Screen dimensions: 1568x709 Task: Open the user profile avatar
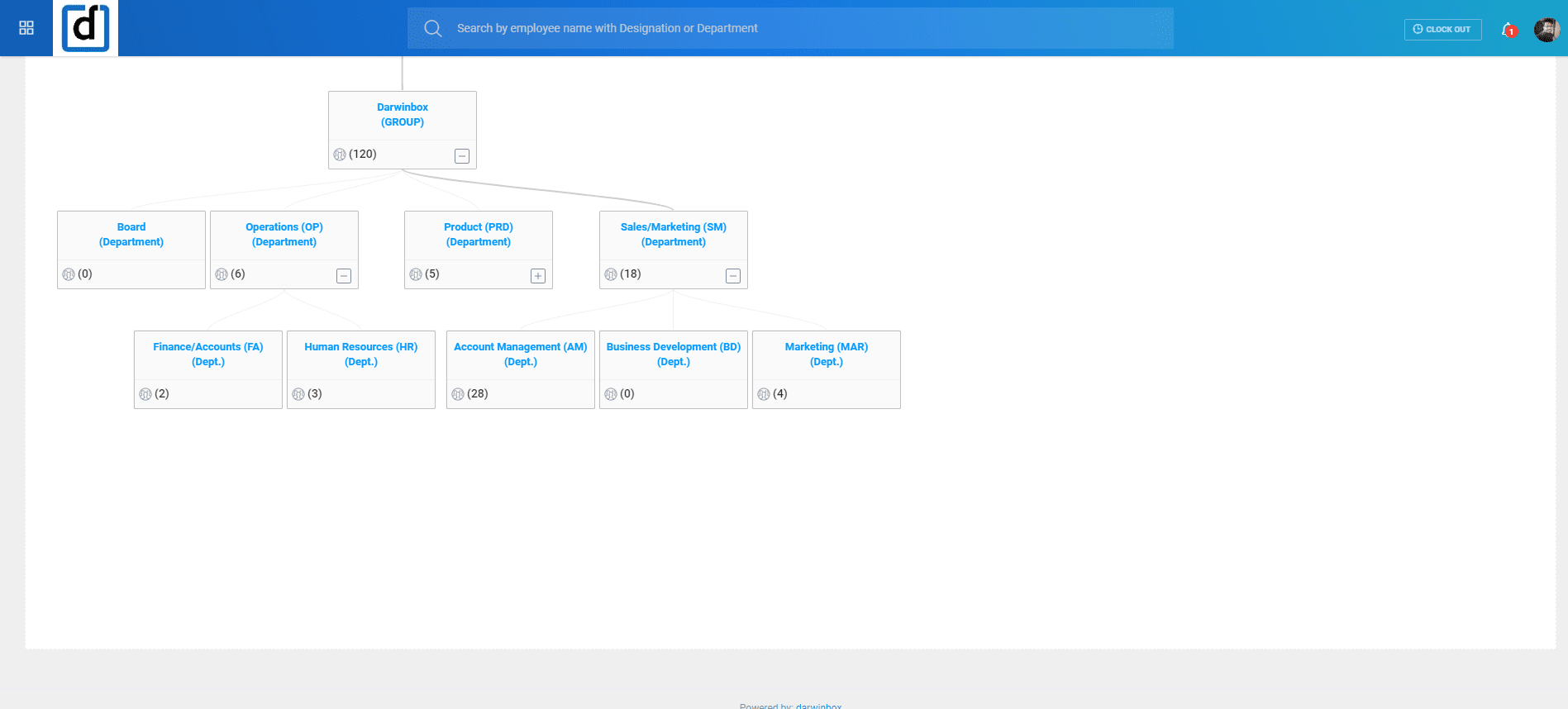1546,29
